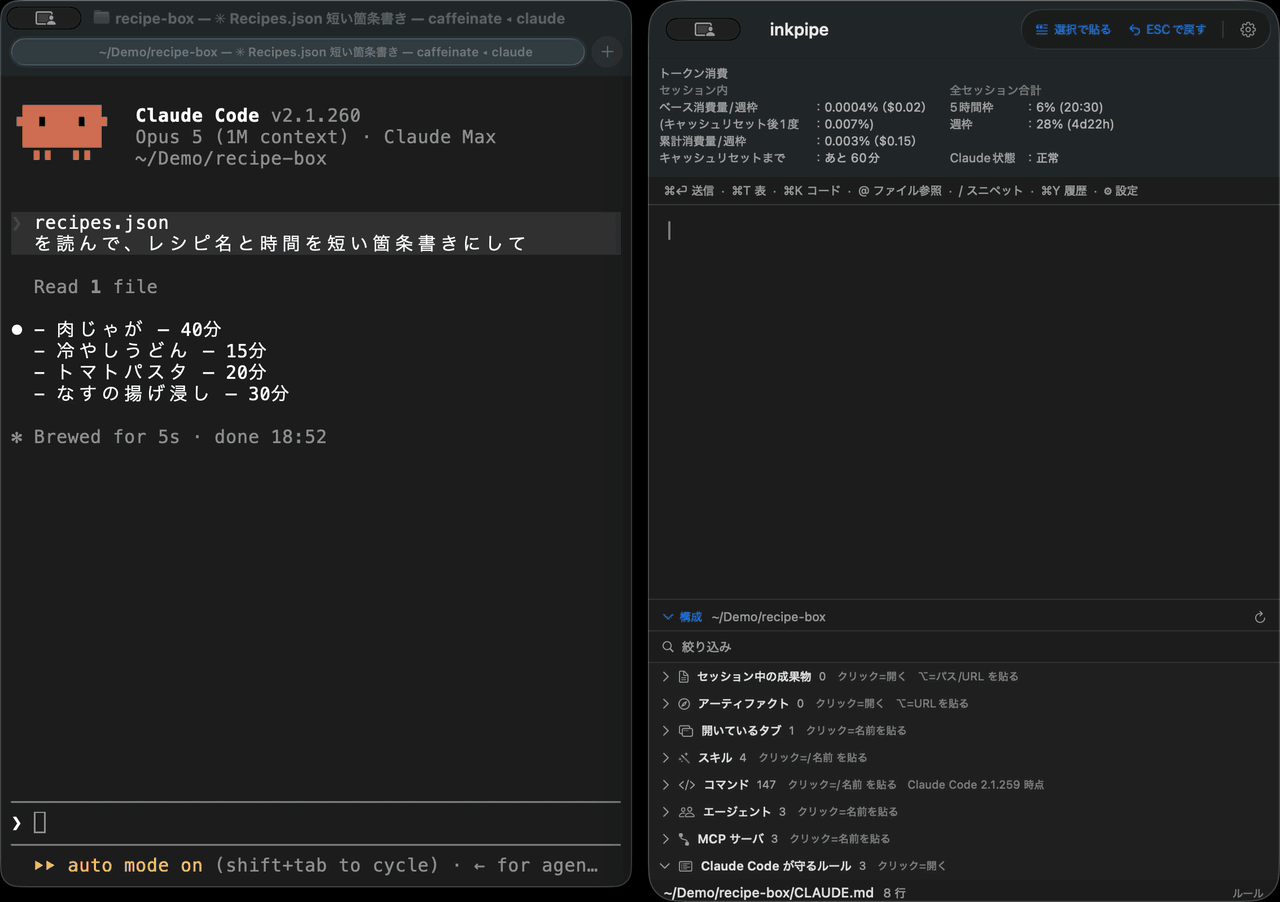This screenshot has height=902, width=1280.
Task: Click the inkpipe text editor area
Action: pos(964,400)
